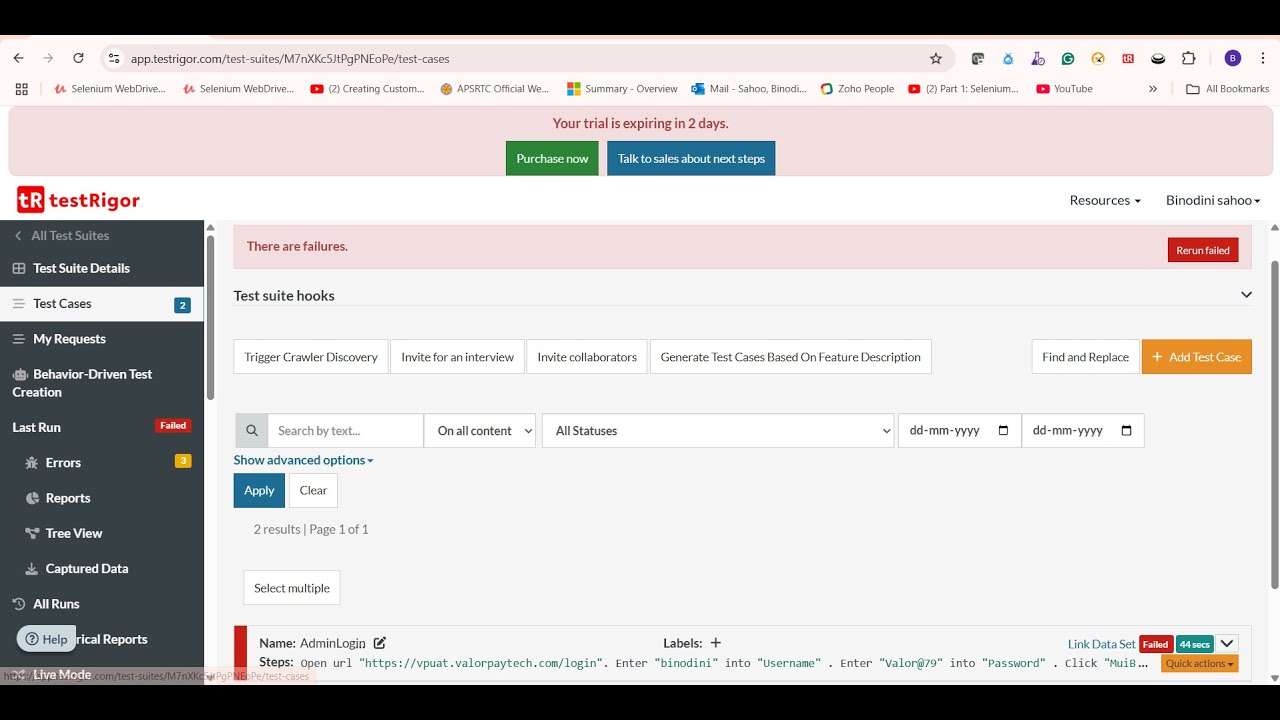
Task: Click the Purchase now button
Action: (552, 158)
